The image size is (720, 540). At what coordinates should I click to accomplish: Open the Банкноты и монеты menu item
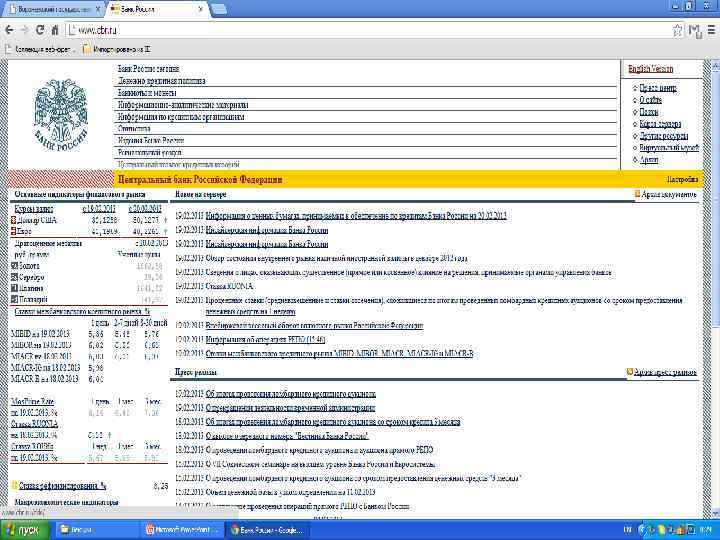(x=147, y=93)
